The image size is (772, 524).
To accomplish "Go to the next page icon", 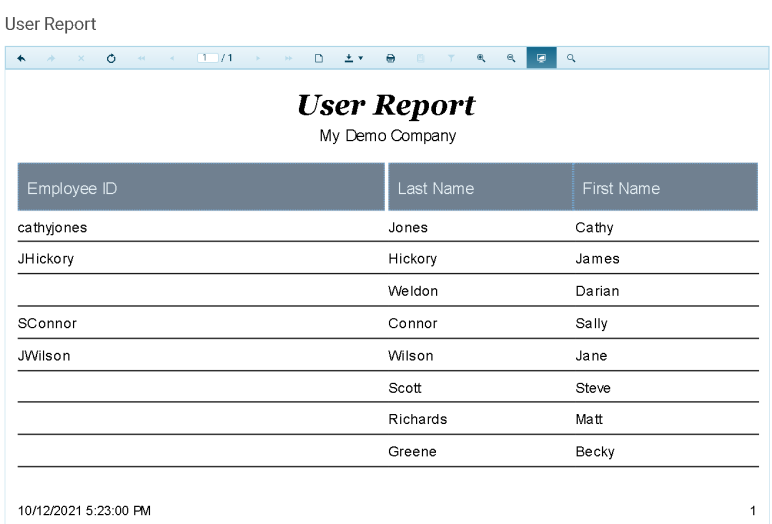I will [258, 58].
